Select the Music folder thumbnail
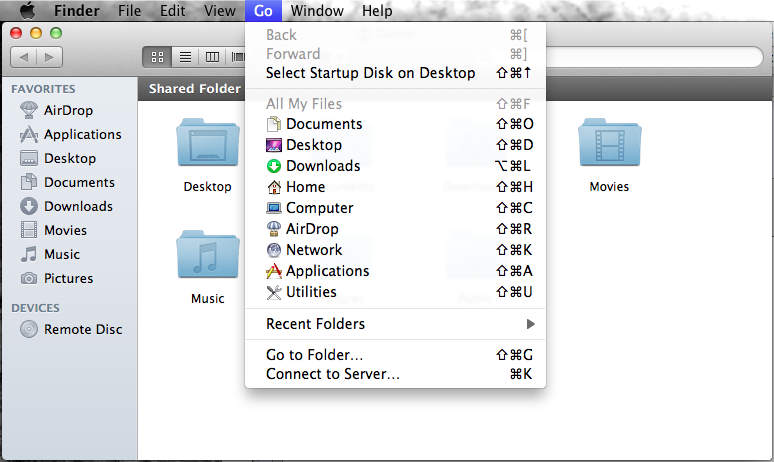Image resolution: width=774 pixels, height=462 pixels. coord(208,255)
